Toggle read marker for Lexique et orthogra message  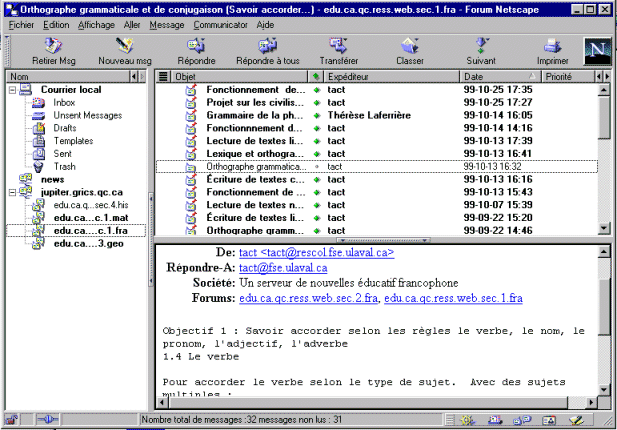(317, 154)
